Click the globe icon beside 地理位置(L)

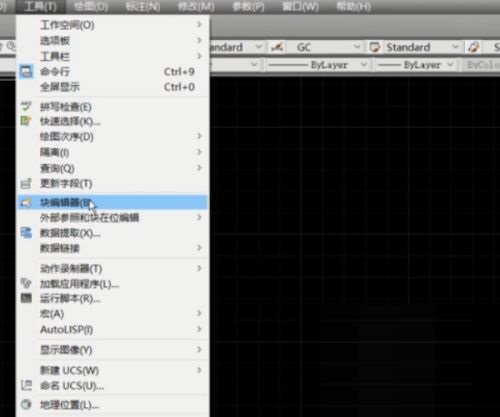tap(26, 405)
